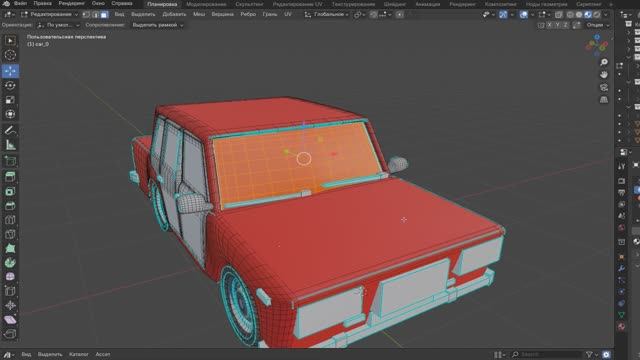This screenshot has height=360, width=640.
Task: Choose the Measure ruler tool
Action: (10, 144)
